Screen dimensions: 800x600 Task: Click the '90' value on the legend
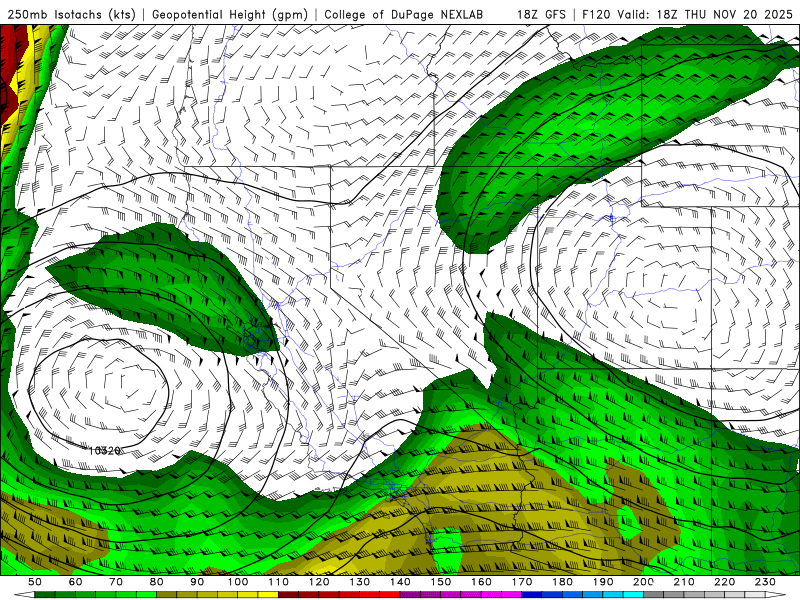pos(197,582)
